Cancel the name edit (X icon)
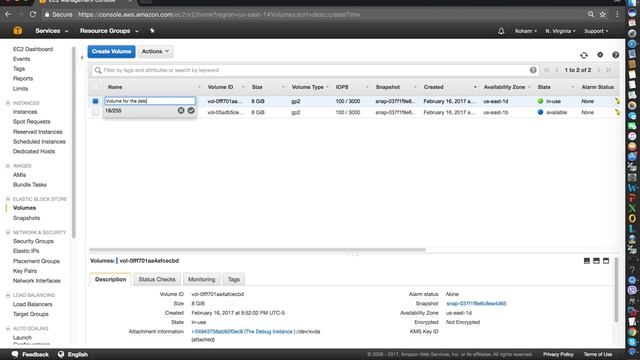This screenshot has height=360, width=640. (x=181, y=110)
